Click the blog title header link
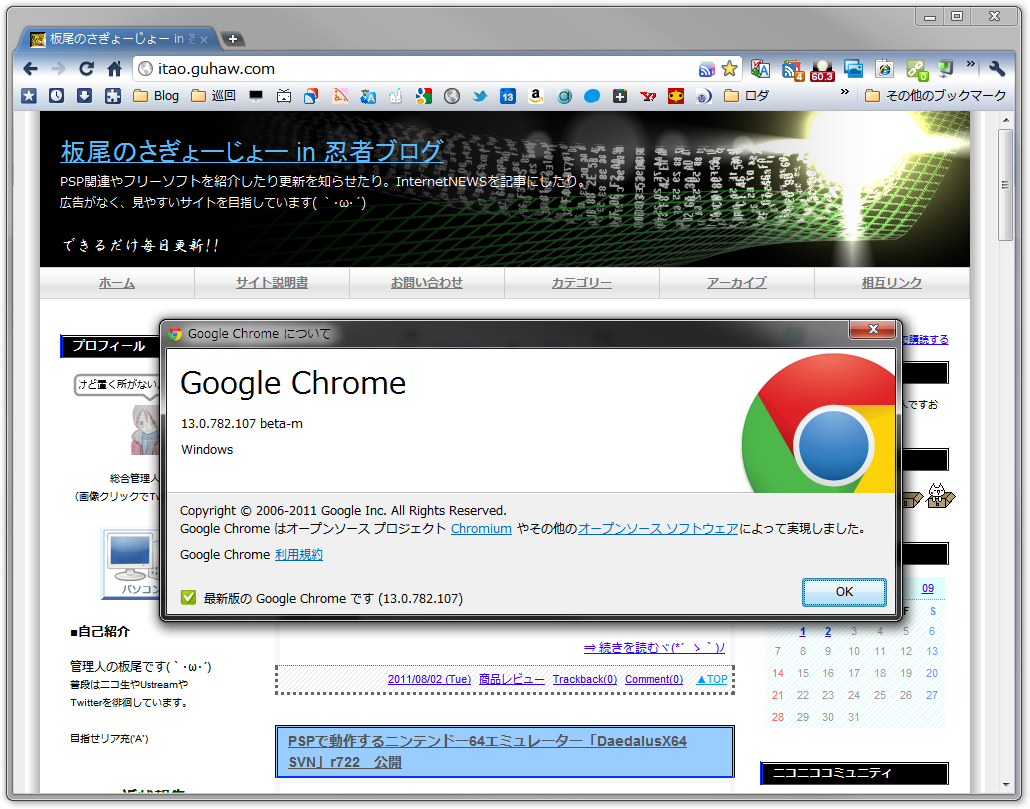 [x=252, y=152]
